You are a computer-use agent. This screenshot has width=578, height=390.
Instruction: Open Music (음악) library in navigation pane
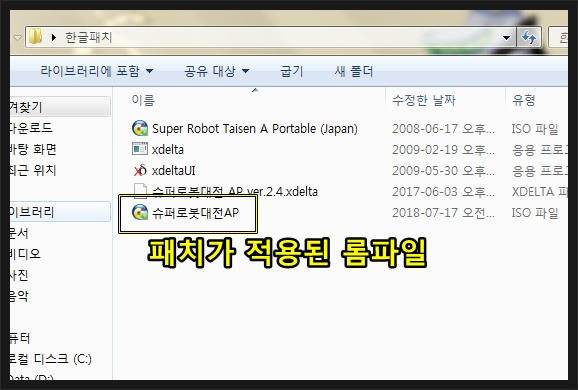click(19, 296)
